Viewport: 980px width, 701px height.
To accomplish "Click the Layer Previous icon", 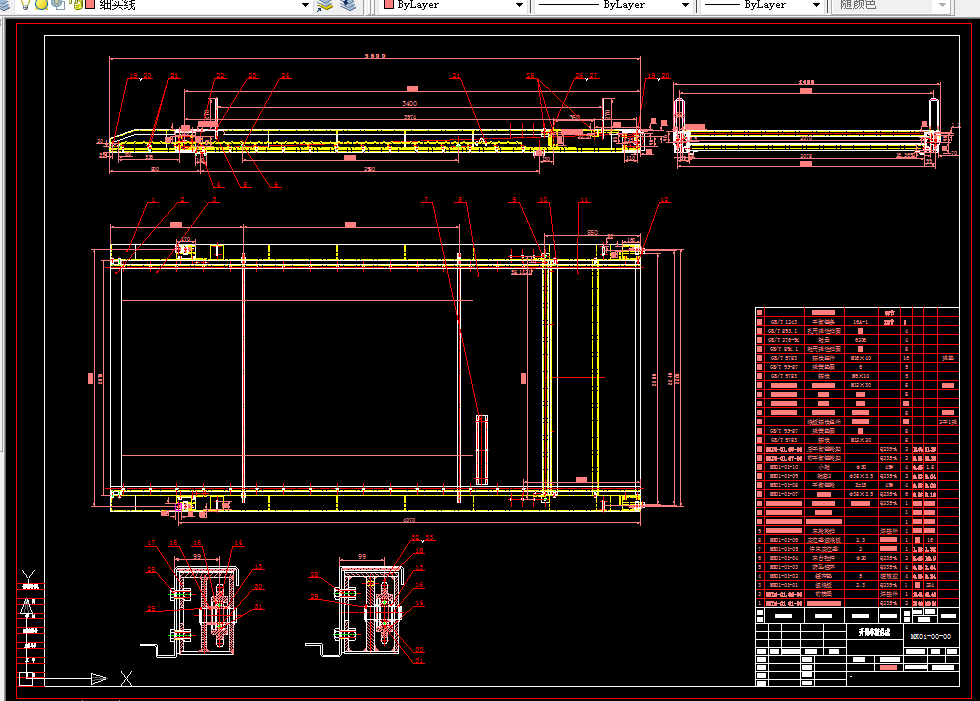I will click(348, 5).
